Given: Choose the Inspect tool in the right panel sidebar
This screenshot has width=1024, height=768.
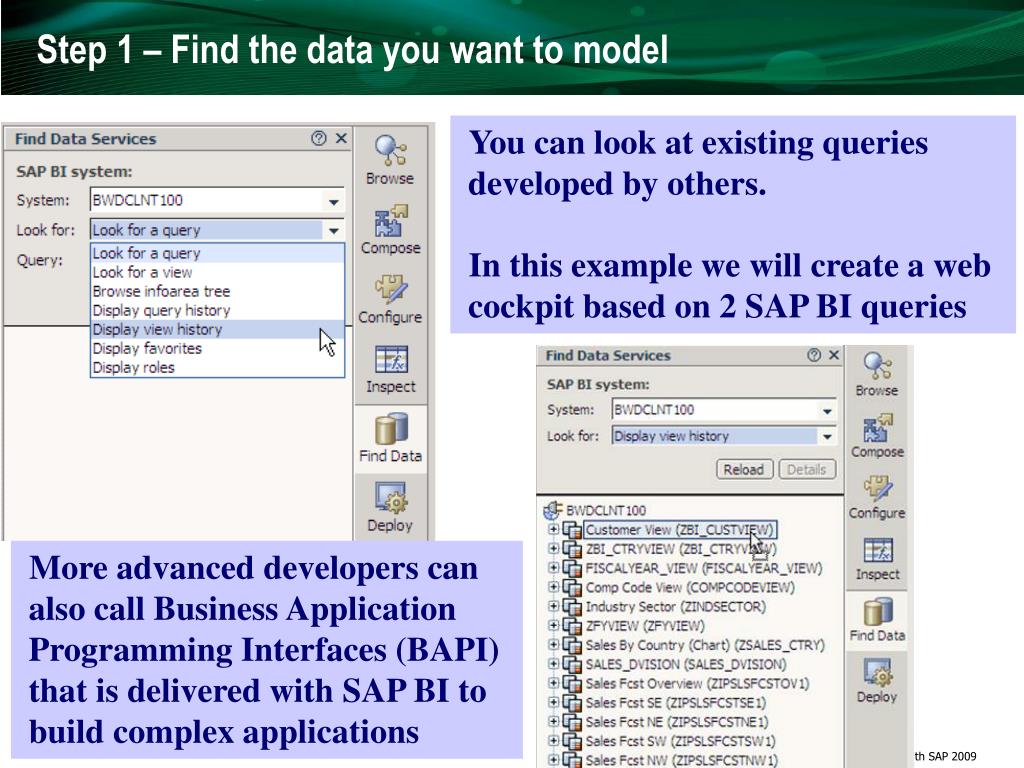Looking at the screenshot, I should (x=877, y=558).
